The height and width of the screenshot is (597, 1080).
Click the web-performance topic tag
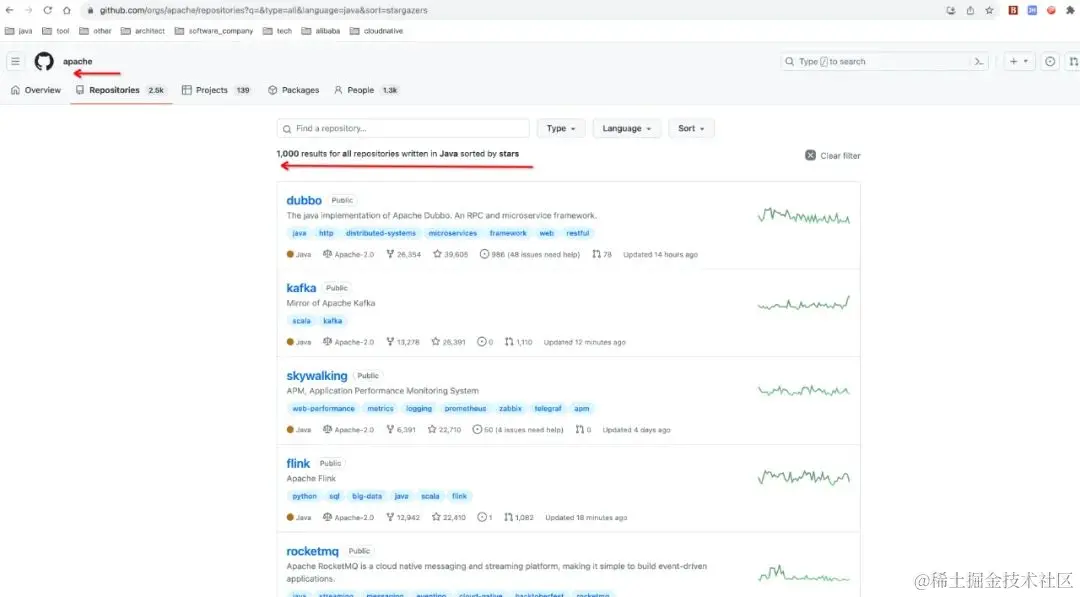(x=323, y=408)
